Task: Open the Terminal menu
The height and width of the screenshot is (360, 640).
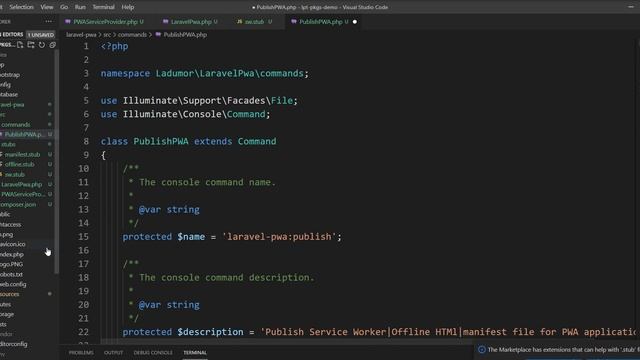Action: (103, 7)
